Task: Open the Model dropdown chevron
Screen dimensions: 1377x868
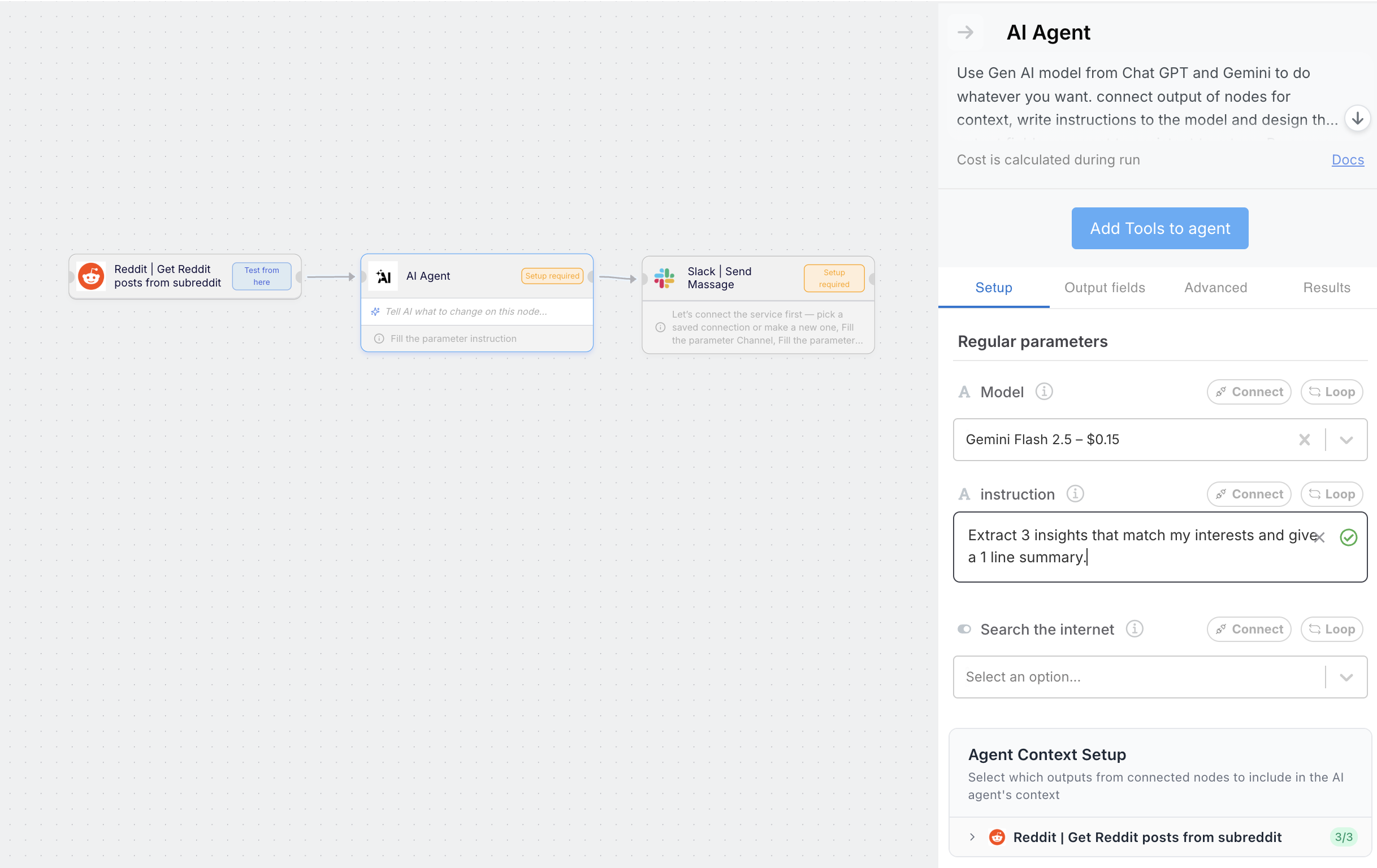Action: point(1345,440)
